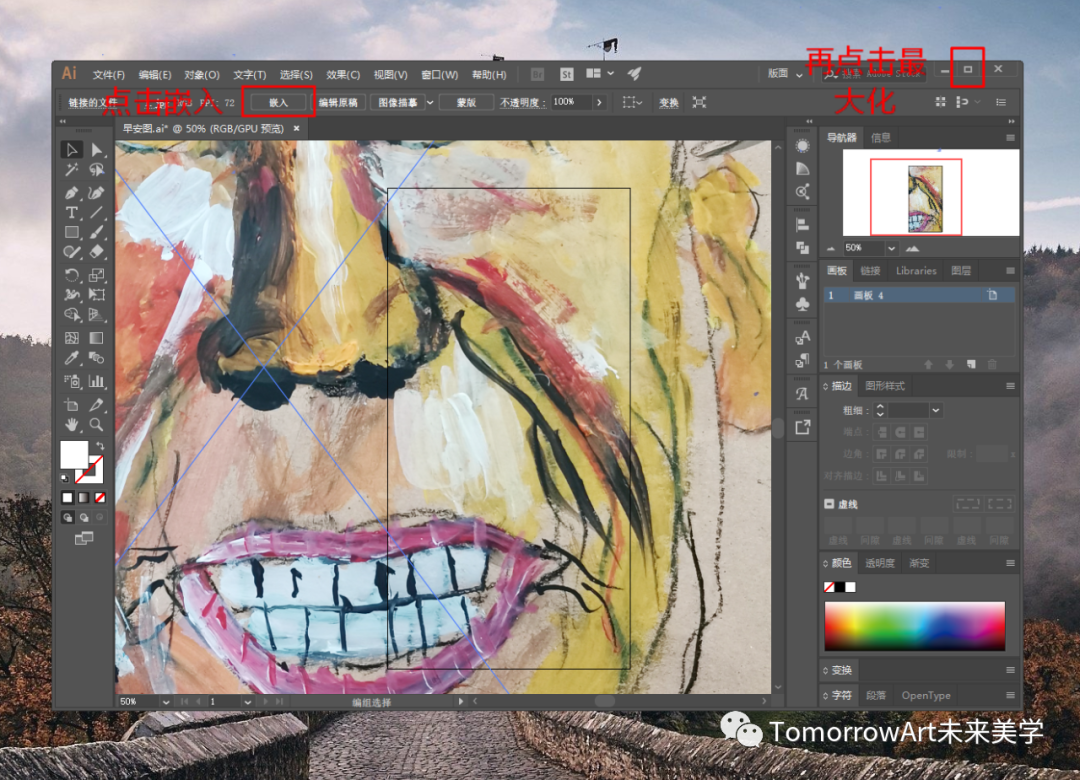Screen dimensions: 1080x780
Task: Enable Draw Behind mode
Action: pyautogui.click(x=83, y=517)
